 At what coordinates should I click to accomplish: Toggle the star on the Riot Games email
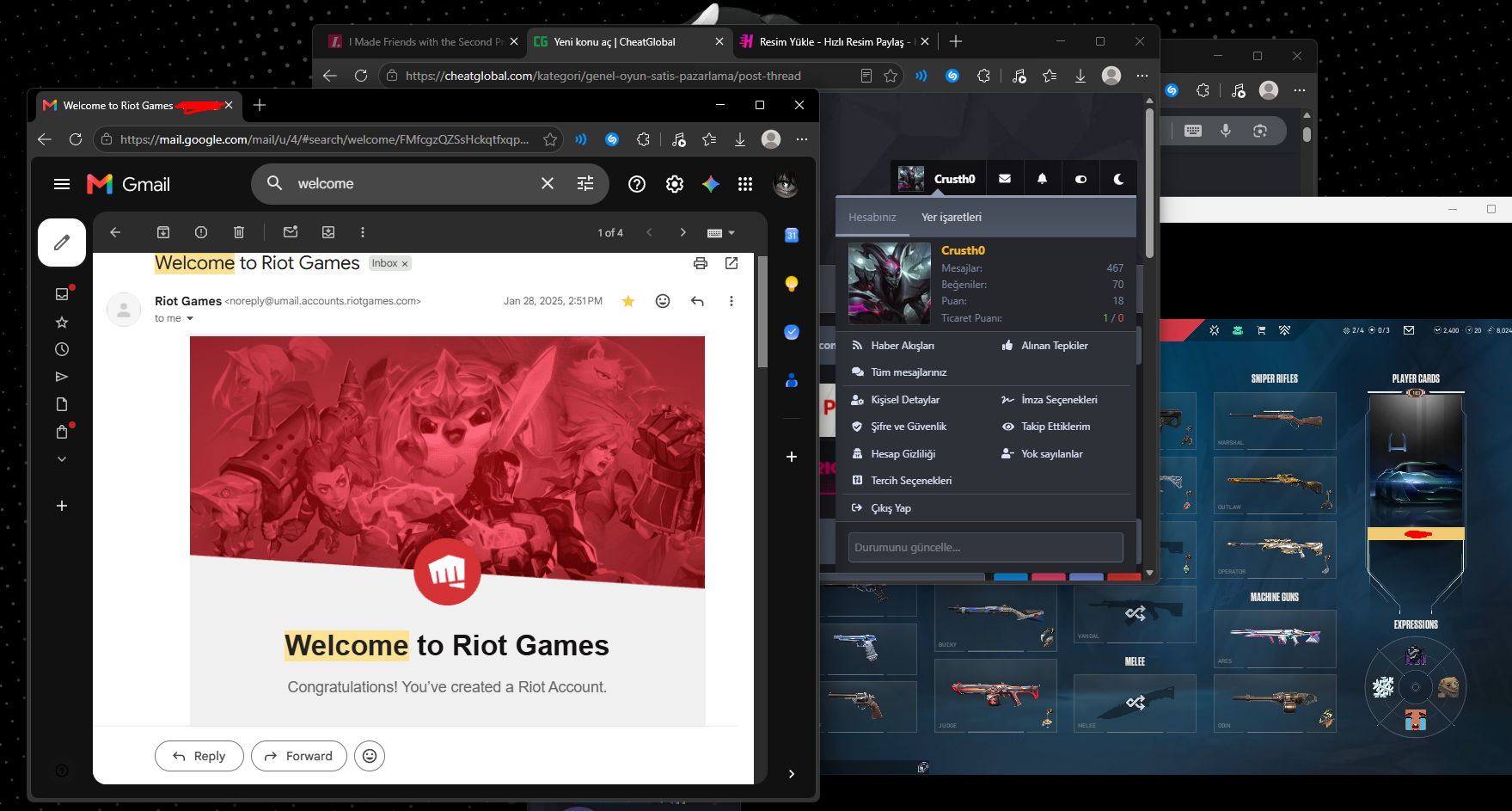(x=628, y=301)
